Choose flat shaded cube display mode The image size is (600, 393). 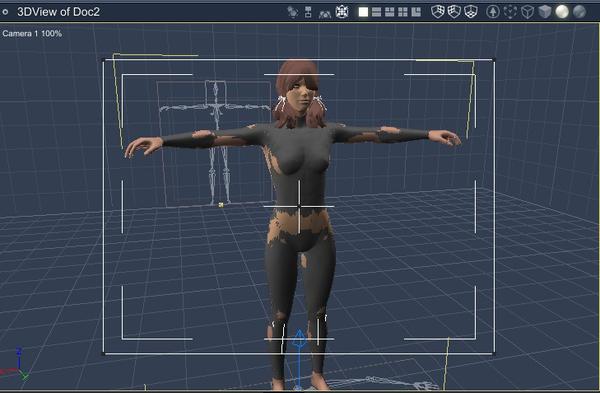[544, 12]
